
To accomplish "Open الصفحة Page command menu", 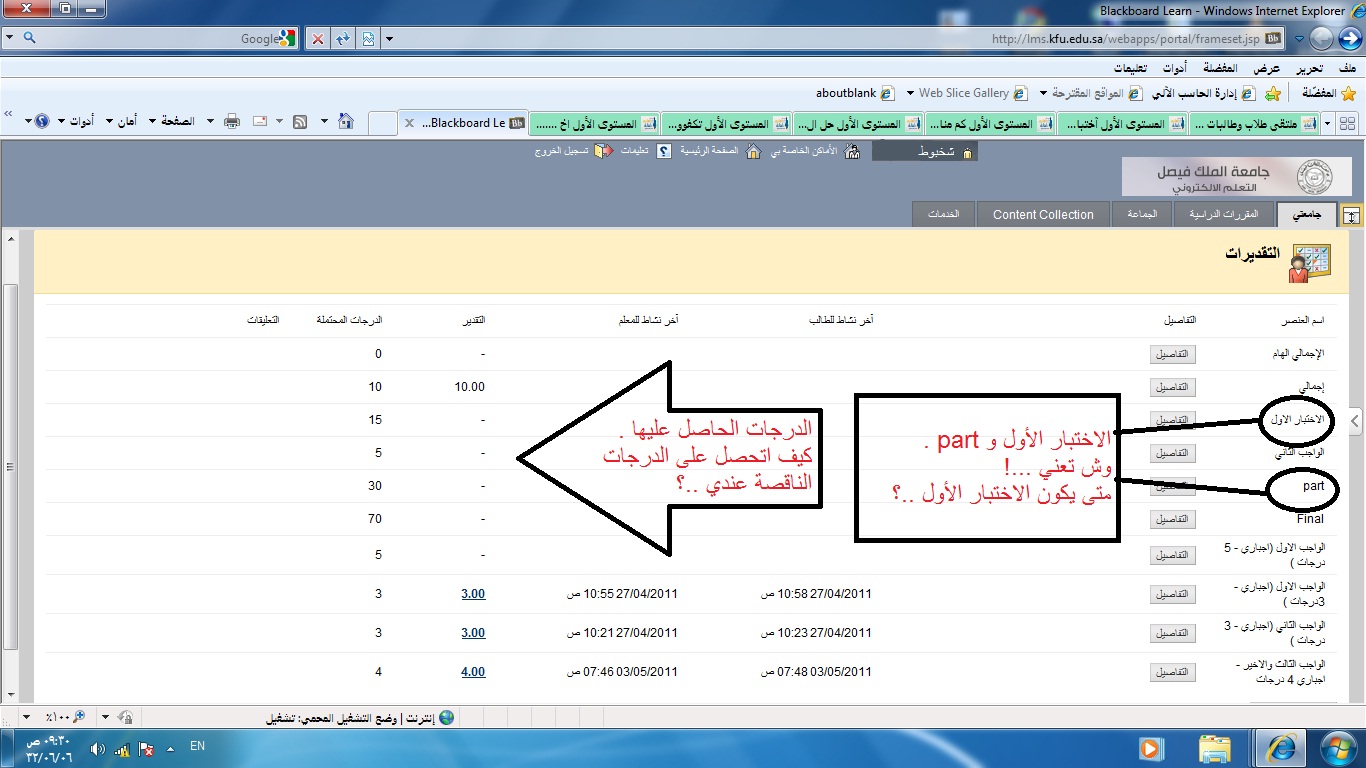I will point(171,121).
